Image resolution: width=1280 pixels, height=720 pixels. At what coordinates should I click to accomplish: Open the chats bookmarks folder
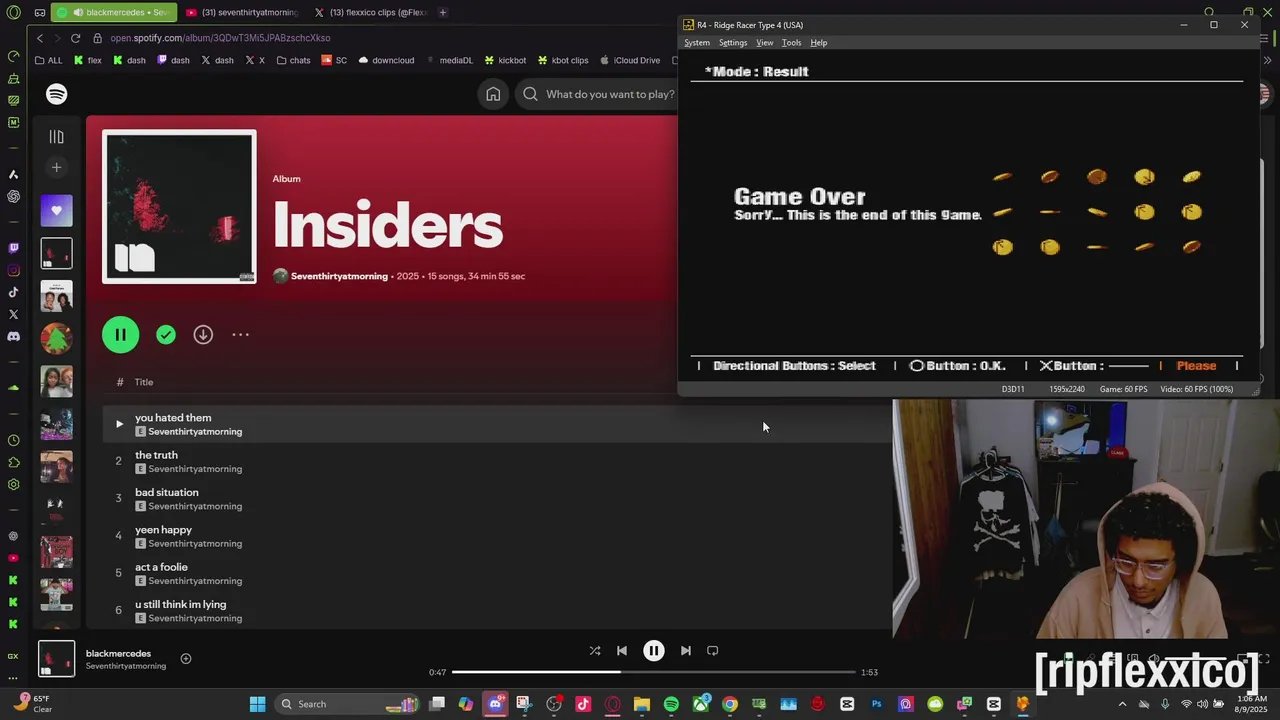click(293, 60)
